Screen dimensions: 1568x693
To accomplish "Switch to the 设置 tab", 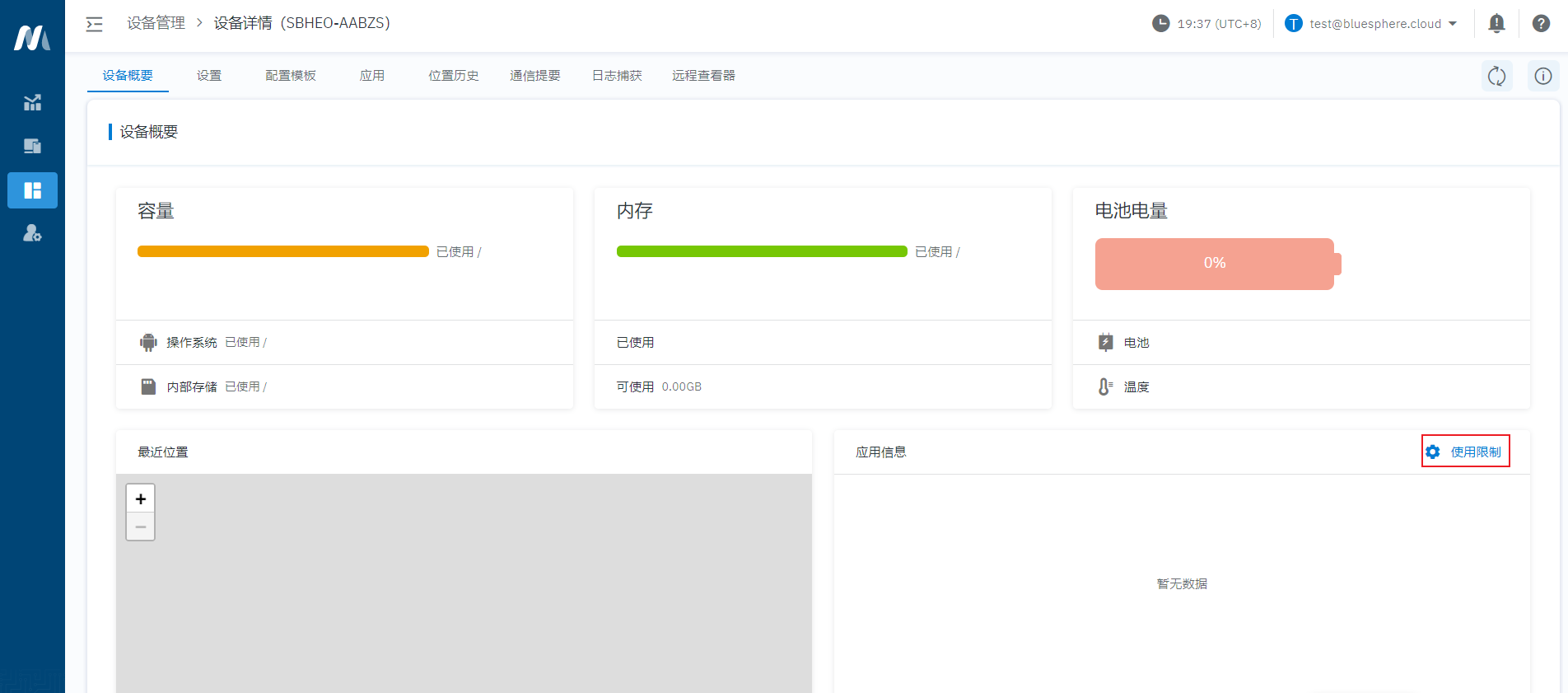I will pyautogui.click(x=209, y=76).
